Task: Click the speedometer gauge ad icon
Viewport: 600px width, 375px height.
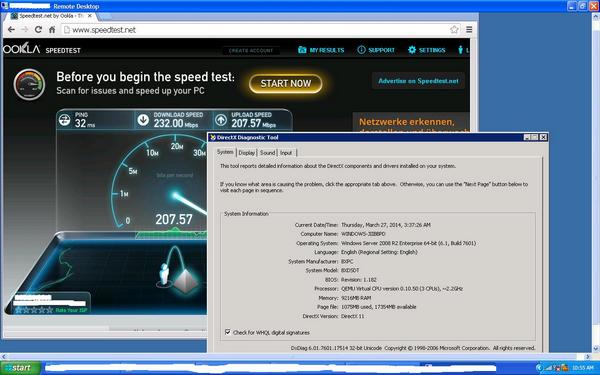Action: click(29, 84)
